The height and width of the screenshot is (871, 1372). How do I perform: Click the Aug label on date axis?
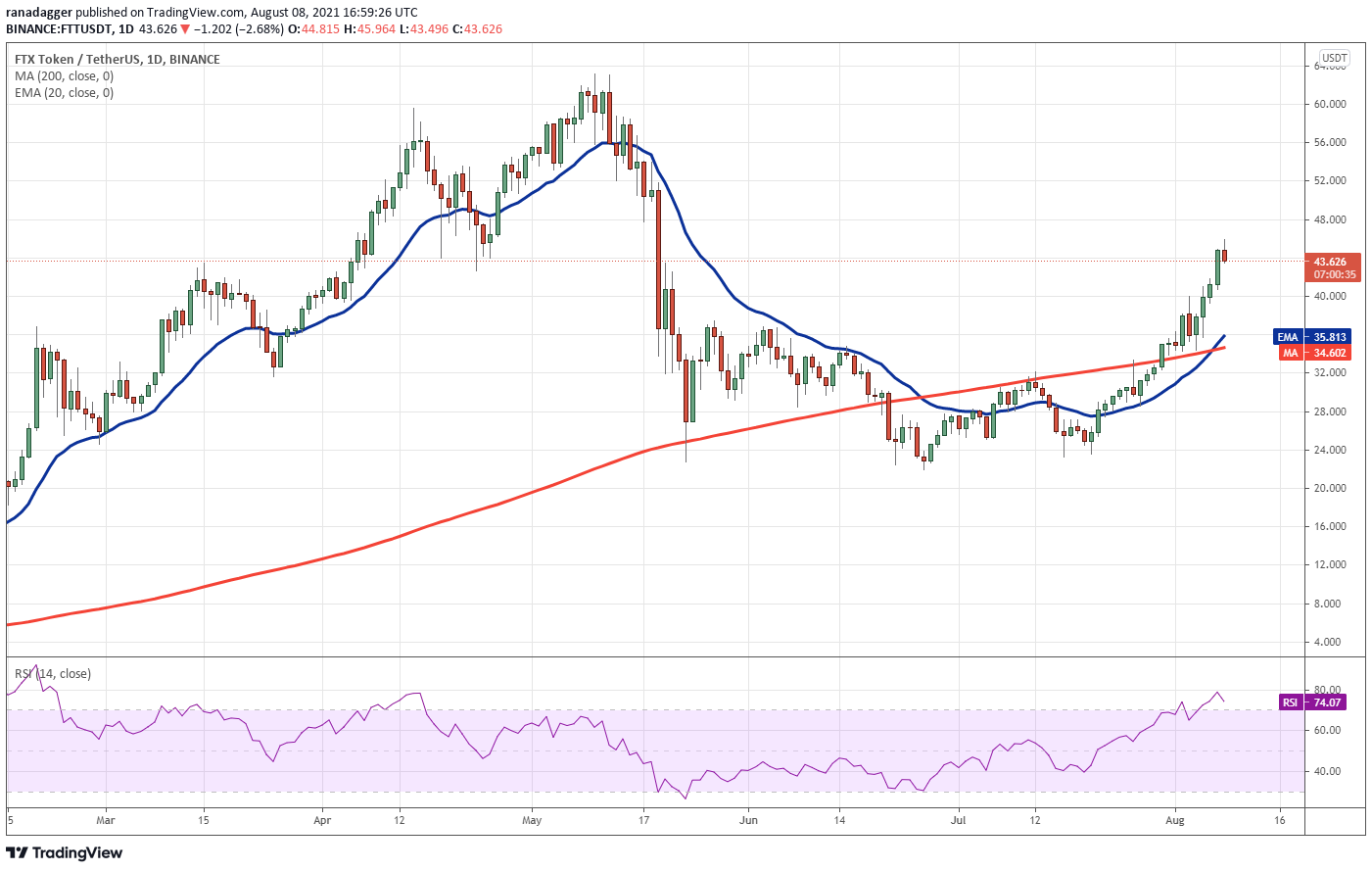1175,820
